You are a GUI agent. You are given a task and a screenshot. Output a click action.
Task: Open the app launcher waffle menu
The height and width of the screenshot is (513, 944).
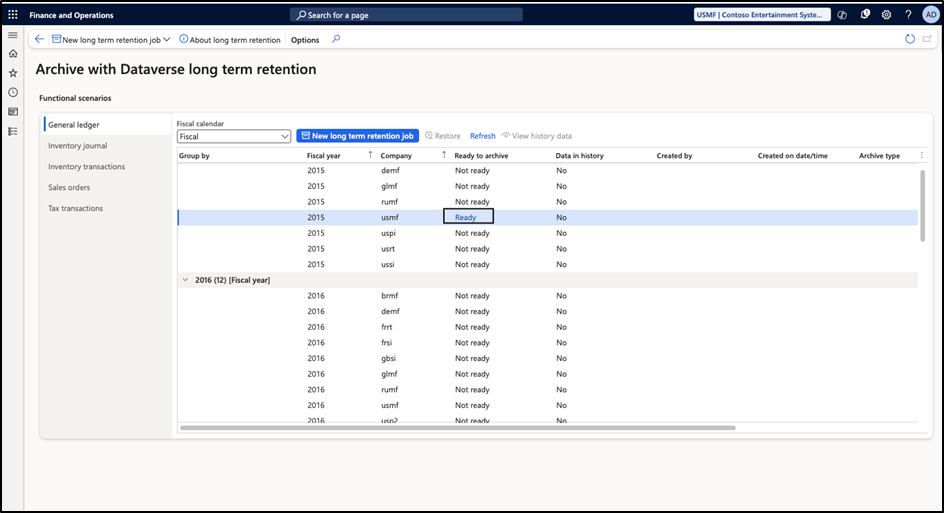point(13,15)
